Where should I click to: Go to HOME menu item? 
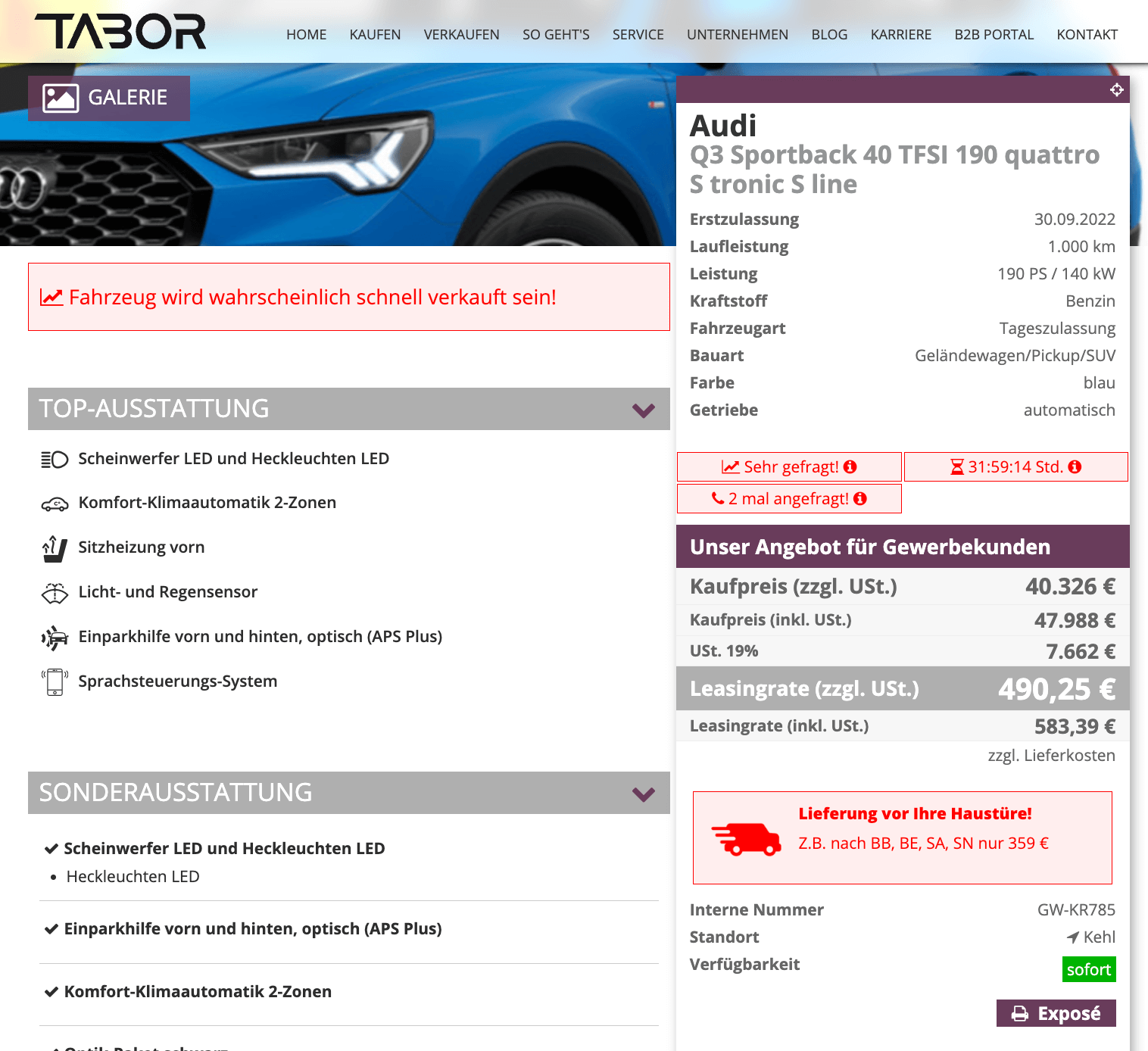pyautogui.click(x=306, y=35)
